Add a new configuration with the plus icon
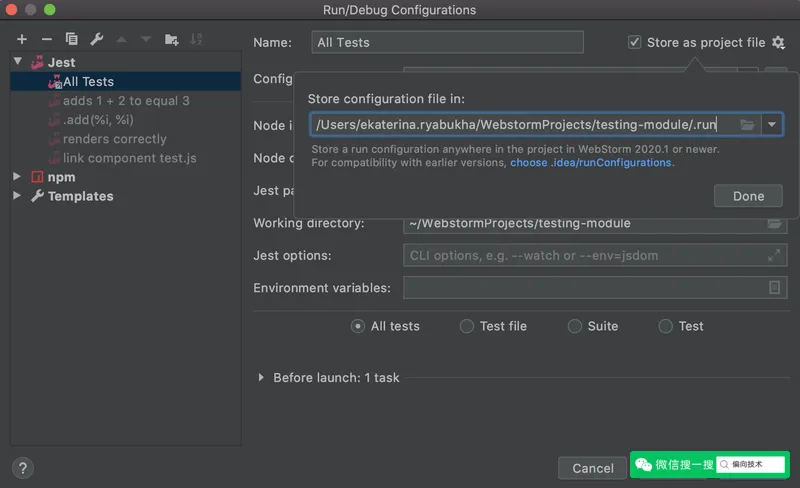This screenshot has height=488, width=800. point(22,39)
